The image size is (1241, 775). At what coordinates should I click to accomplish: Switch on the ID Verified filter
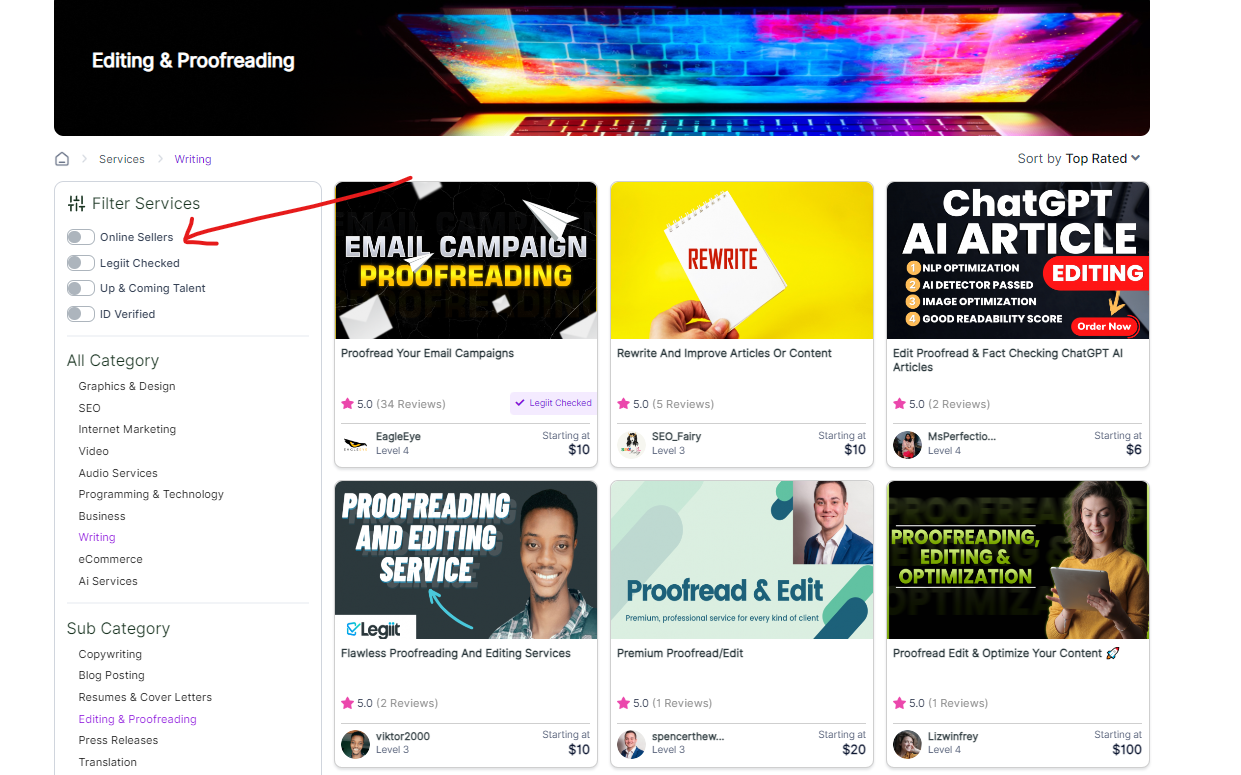click(x=81, y=314)
